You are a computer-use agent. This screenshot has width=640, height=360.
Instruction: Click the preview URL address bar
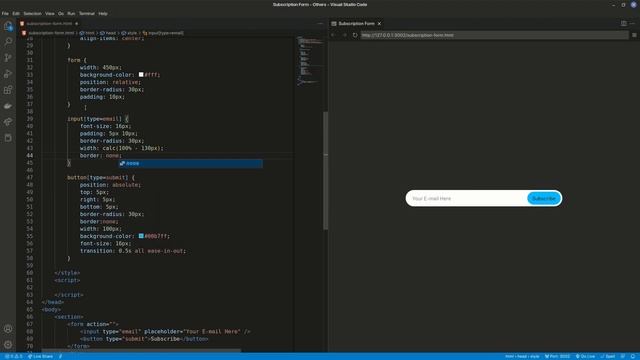(494, 35)
